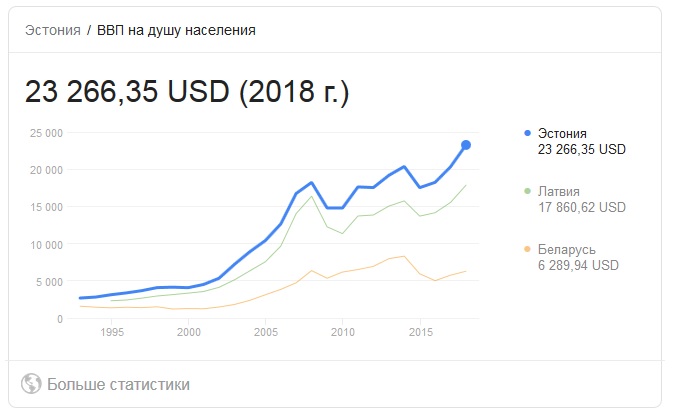Click the orange Беларусь legend dot

coord(527,249)
